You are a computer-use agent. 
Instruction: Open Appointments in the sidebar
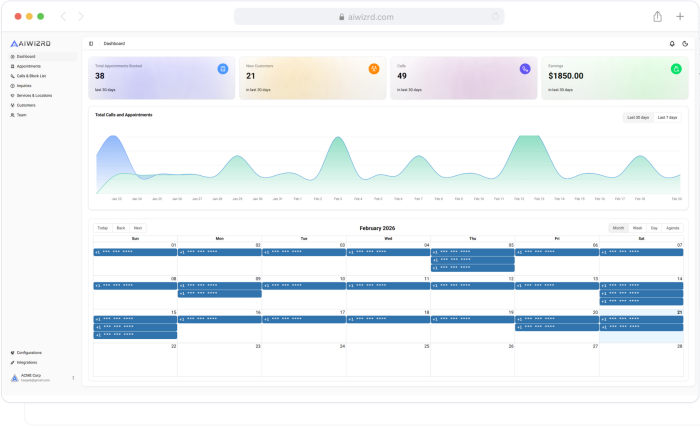29,66
